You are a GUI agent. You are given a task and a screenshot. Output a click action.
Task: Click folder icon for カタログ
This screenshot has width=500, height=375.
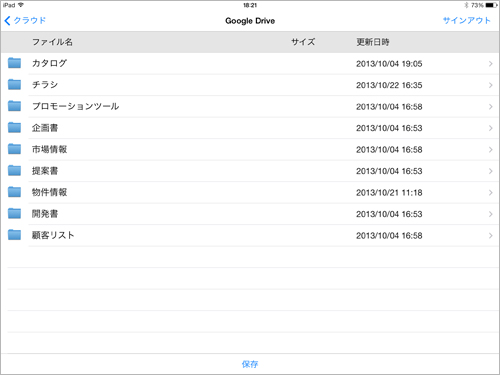(x=14, y=63)
